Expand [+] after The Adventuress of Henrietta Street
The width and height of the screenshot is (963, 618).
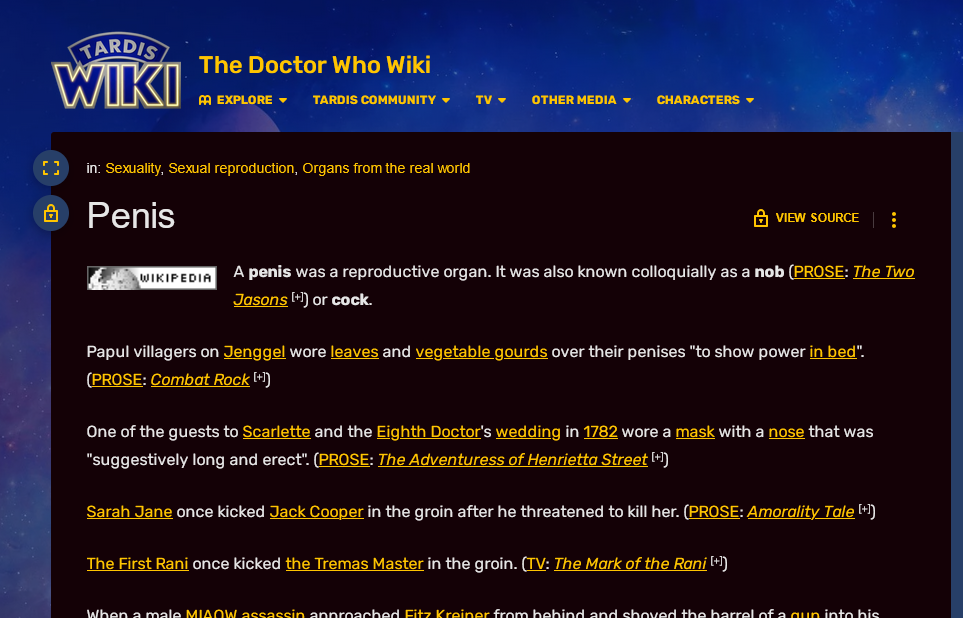click(658, 457)
